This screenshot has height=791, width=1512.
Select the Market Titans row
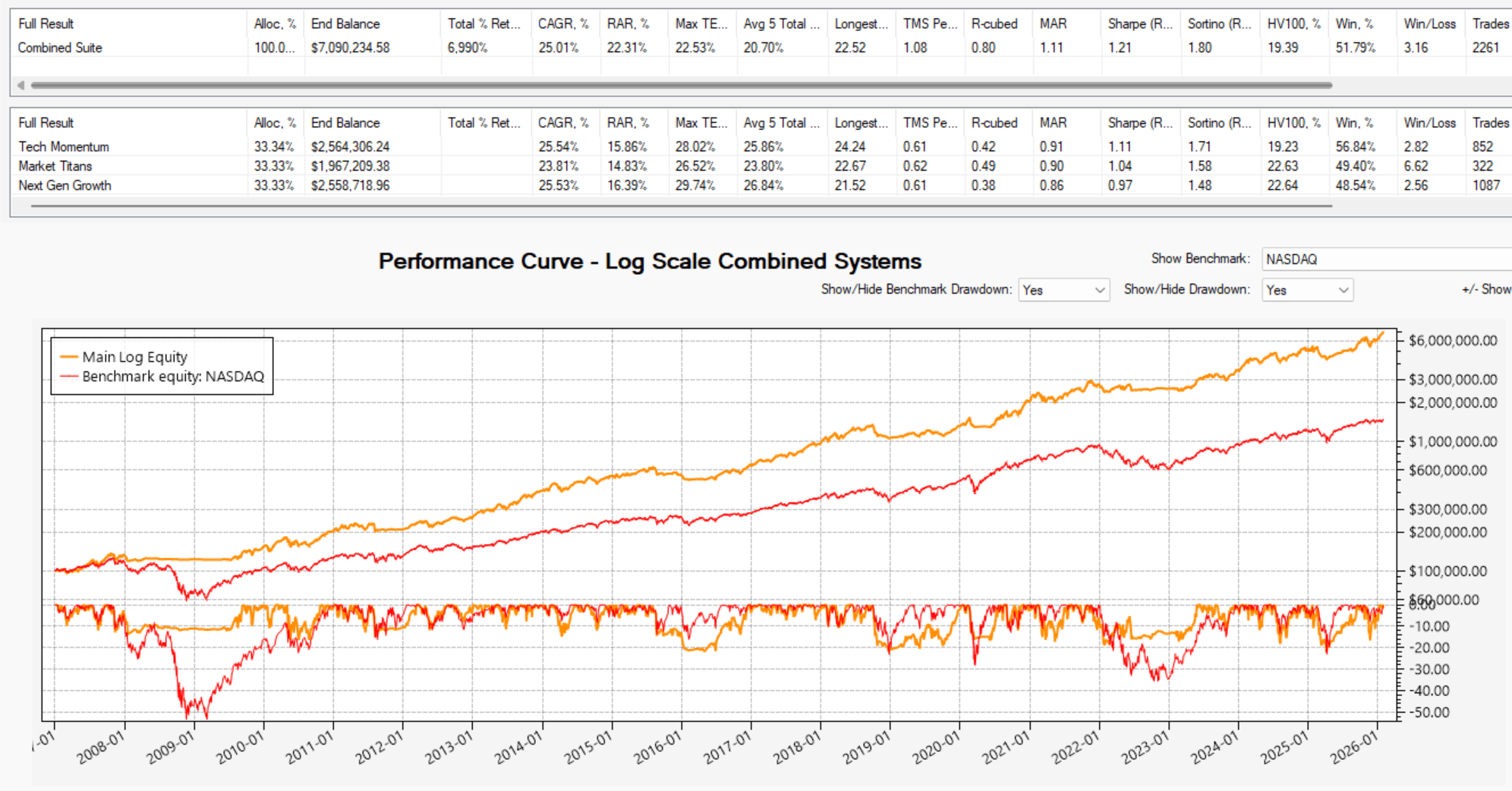tap(55, 166)
